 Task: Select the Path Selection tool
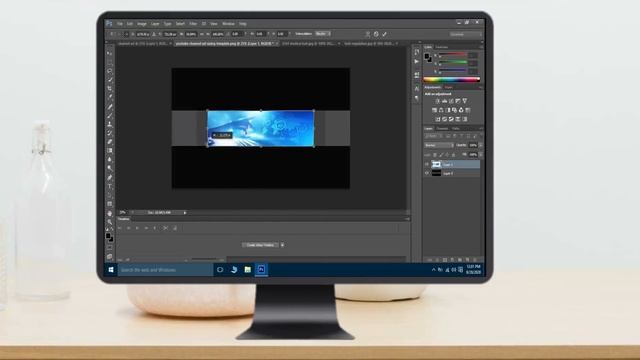click(109, 195)
